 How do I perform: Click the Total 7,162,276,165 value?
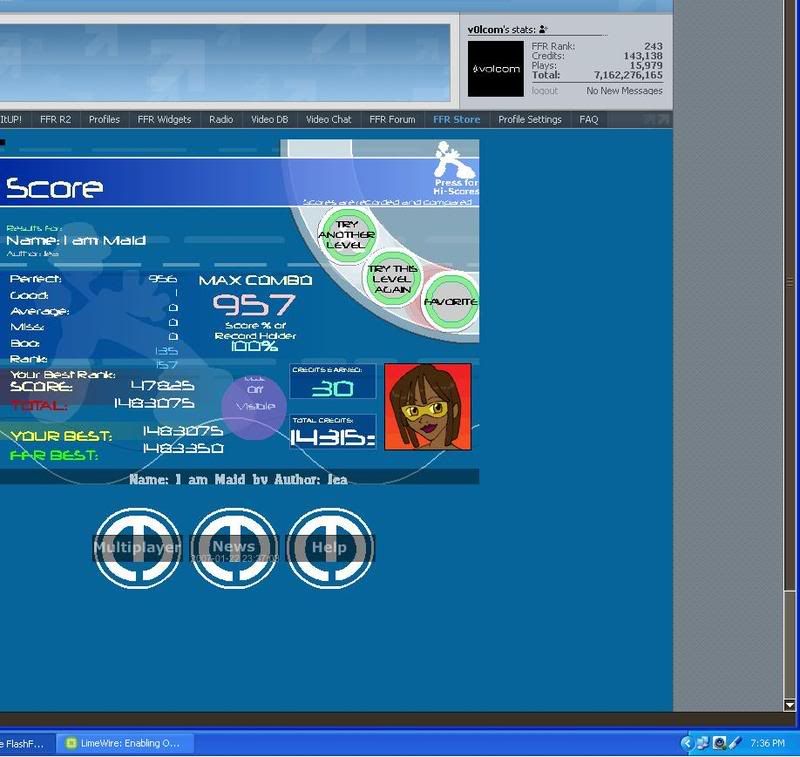coord(628,75)
